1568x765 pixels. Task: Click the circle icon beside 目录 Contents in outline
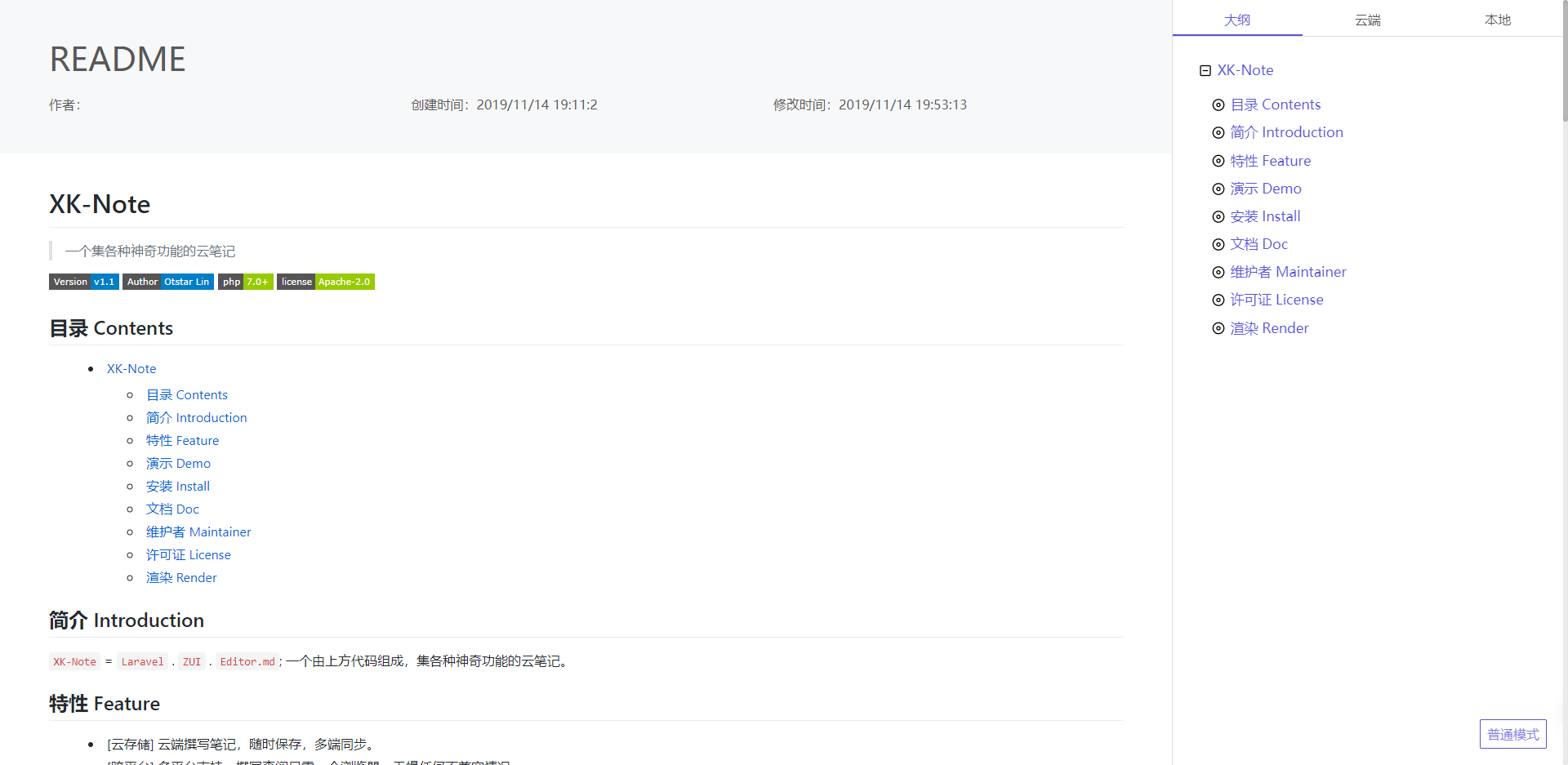(1218, 105)
